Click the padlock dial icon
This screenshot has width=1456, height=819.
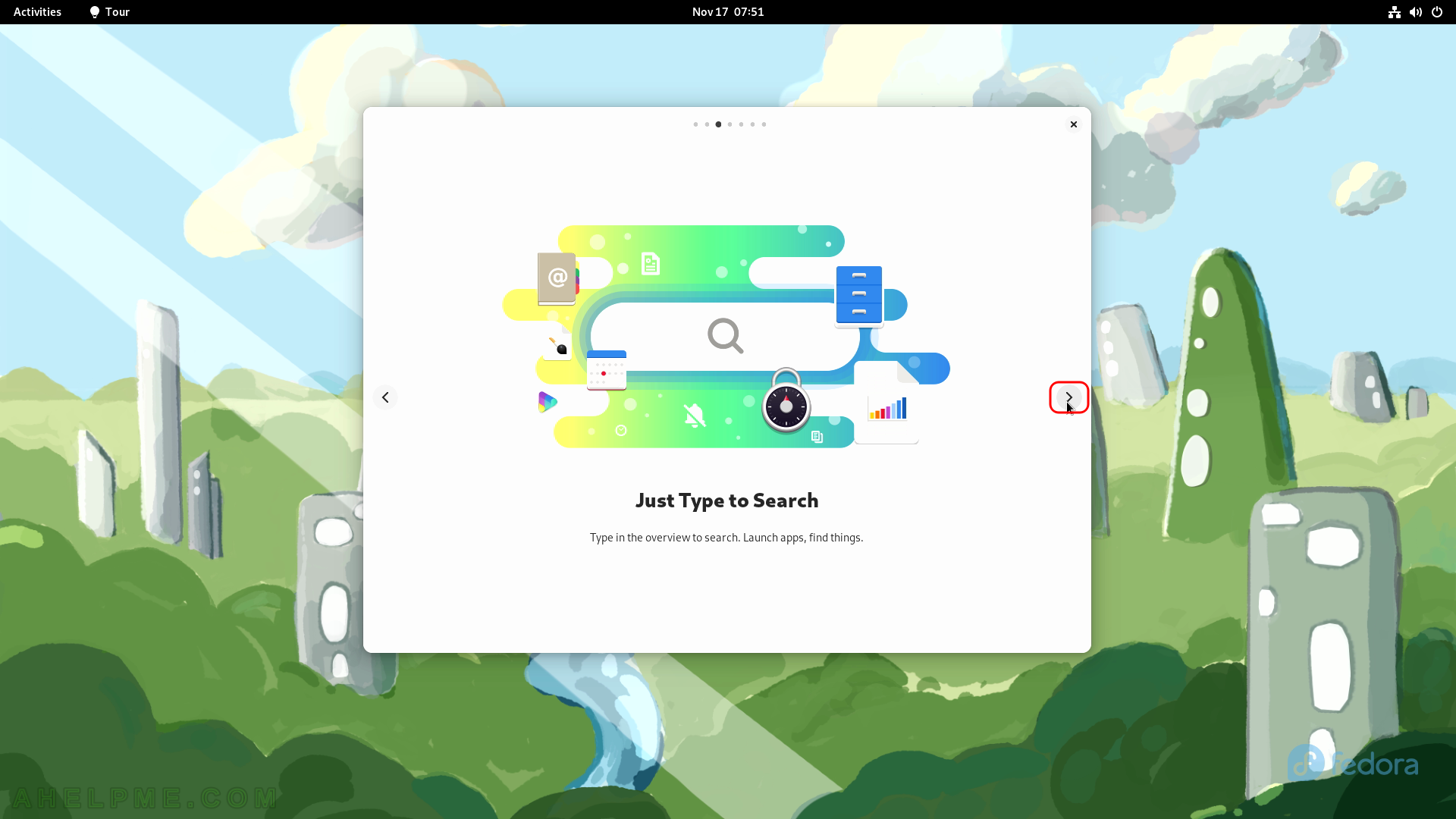click(x=786, y=401)
